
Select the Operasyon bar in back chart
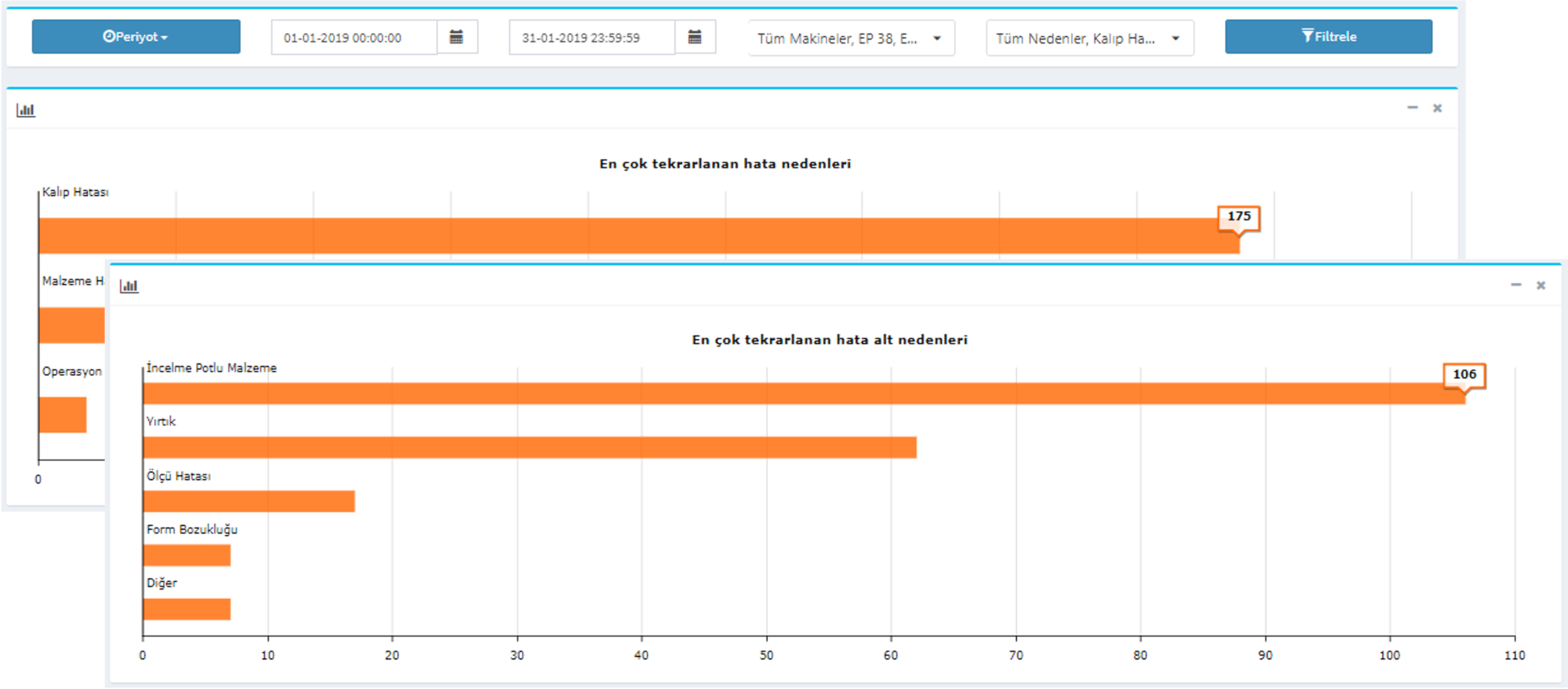coord(63,415)
